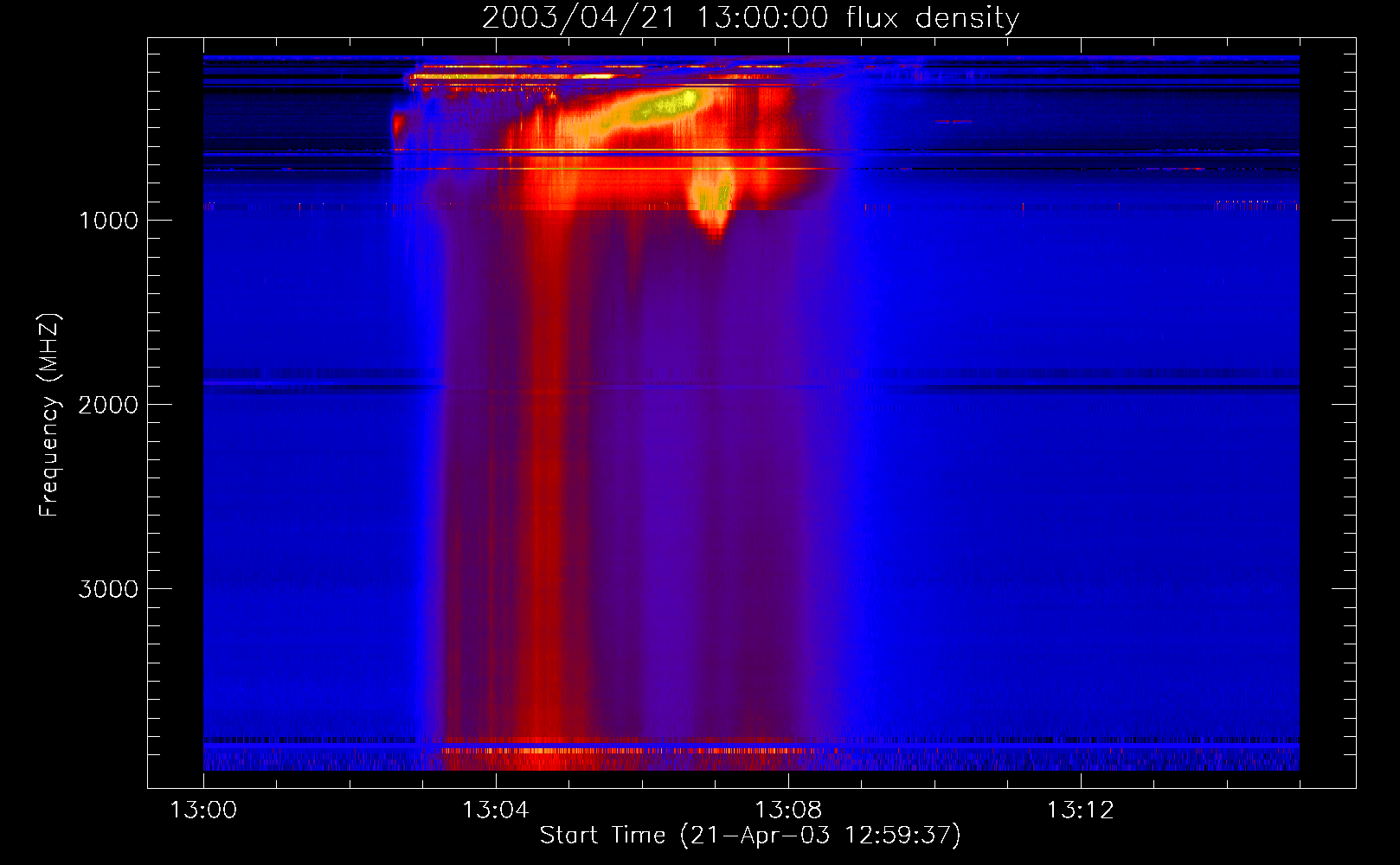This screenshot has height=865, width=1400.
Task: Click the '3000' frequency tick label
Action: coord(108,589)
